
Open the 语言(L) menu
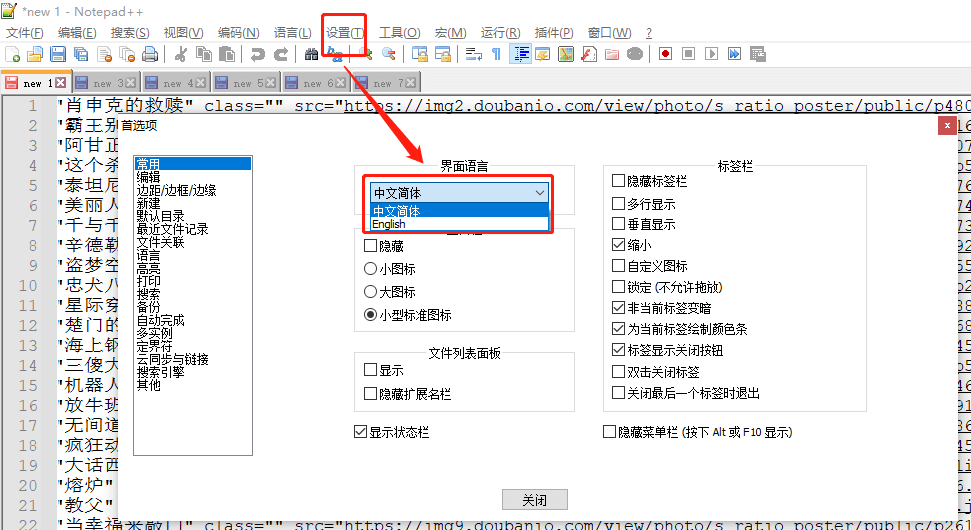293,33
